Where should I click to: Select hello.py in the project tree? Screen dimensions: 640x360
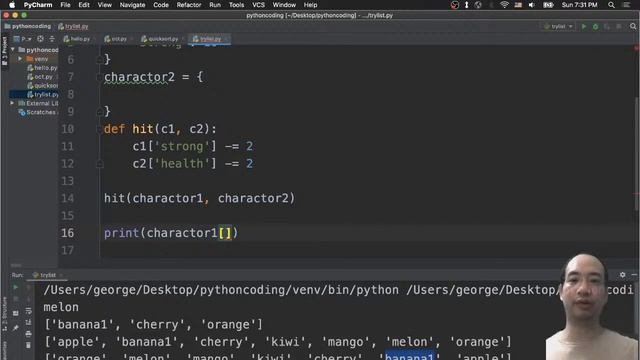pyautogui.click(x=42, y=68)
